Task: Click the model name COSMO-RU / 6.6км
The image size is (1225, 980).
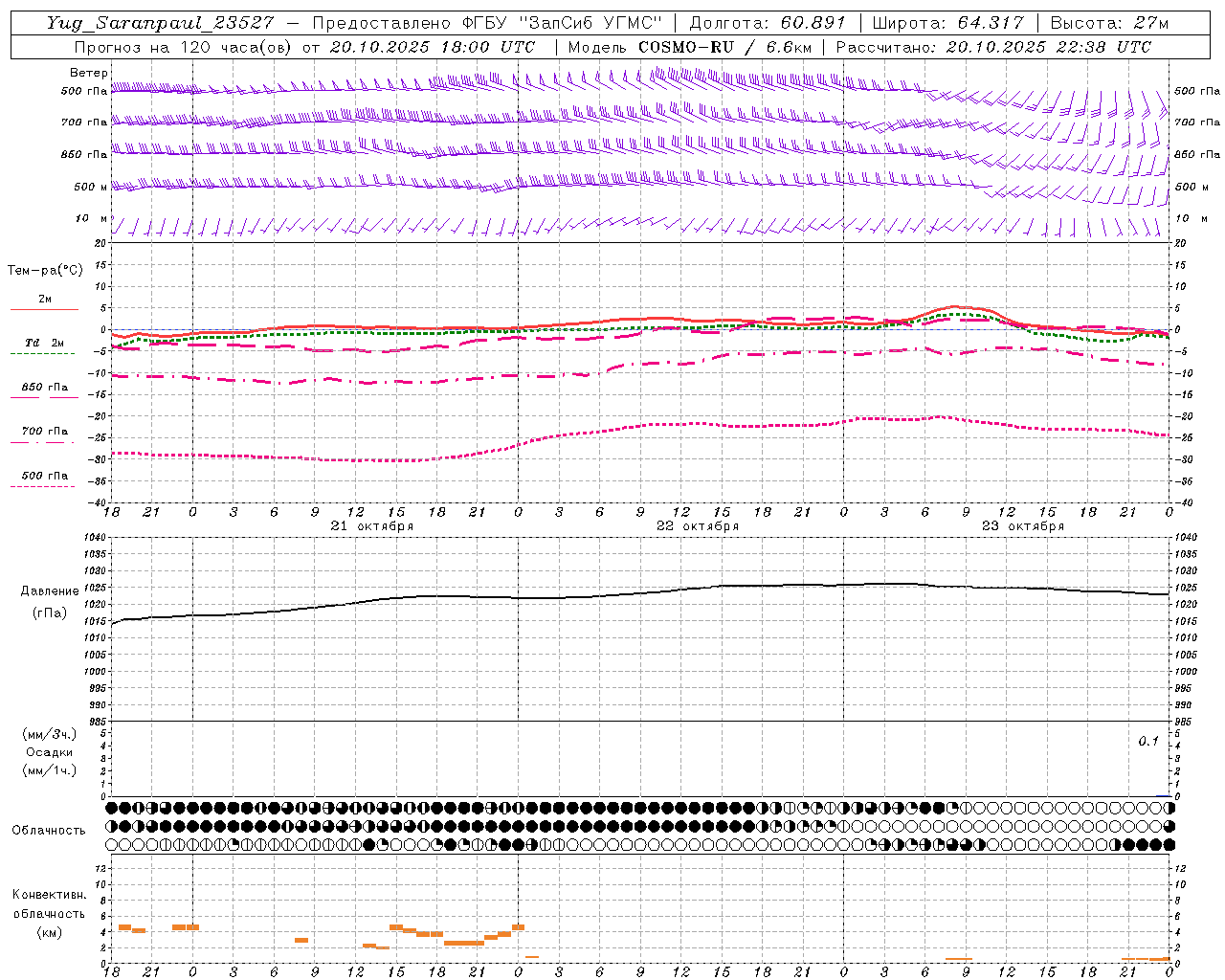Action: coord(724,46)
